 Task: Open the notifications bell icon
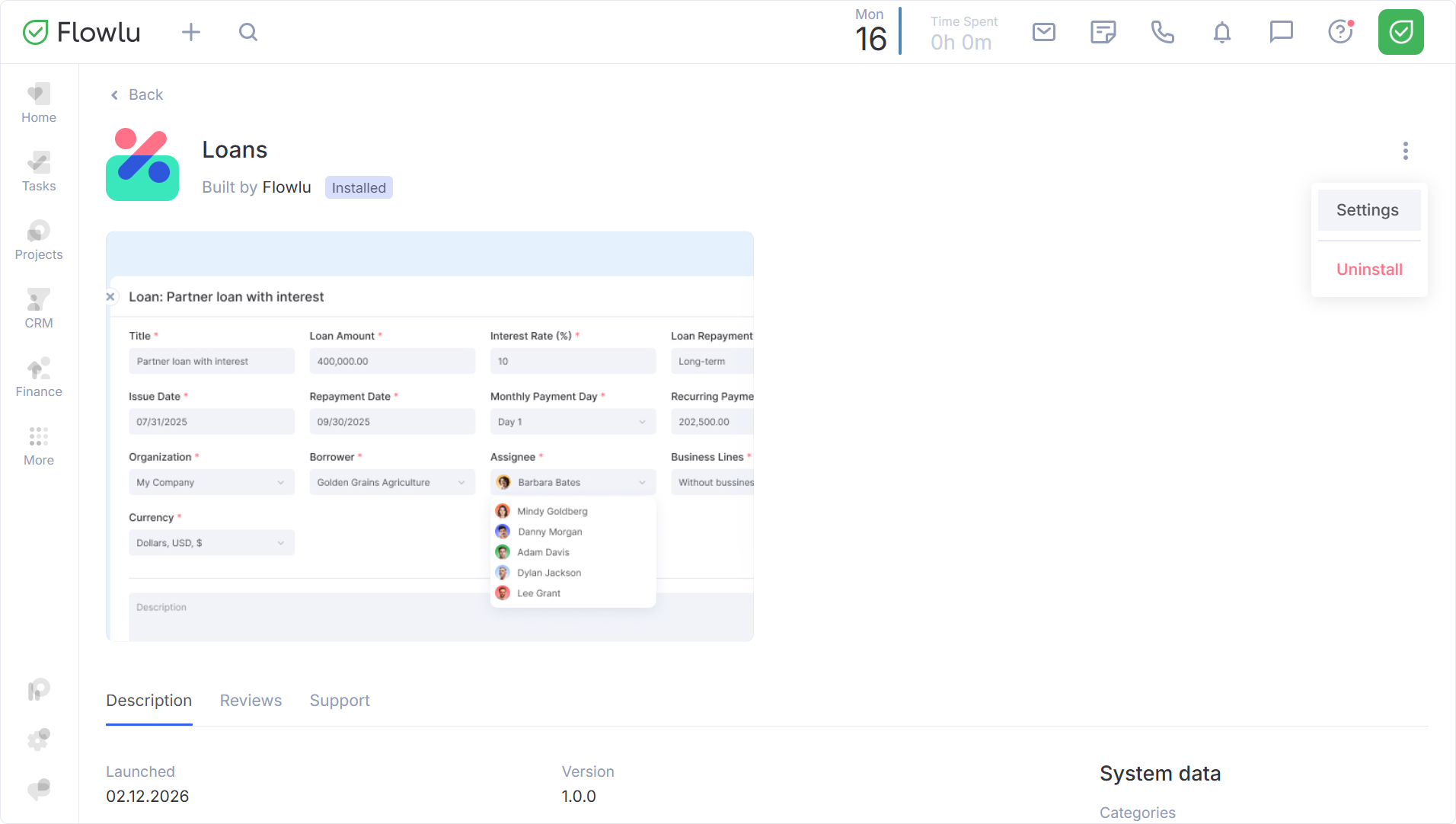pos(1221,32)
